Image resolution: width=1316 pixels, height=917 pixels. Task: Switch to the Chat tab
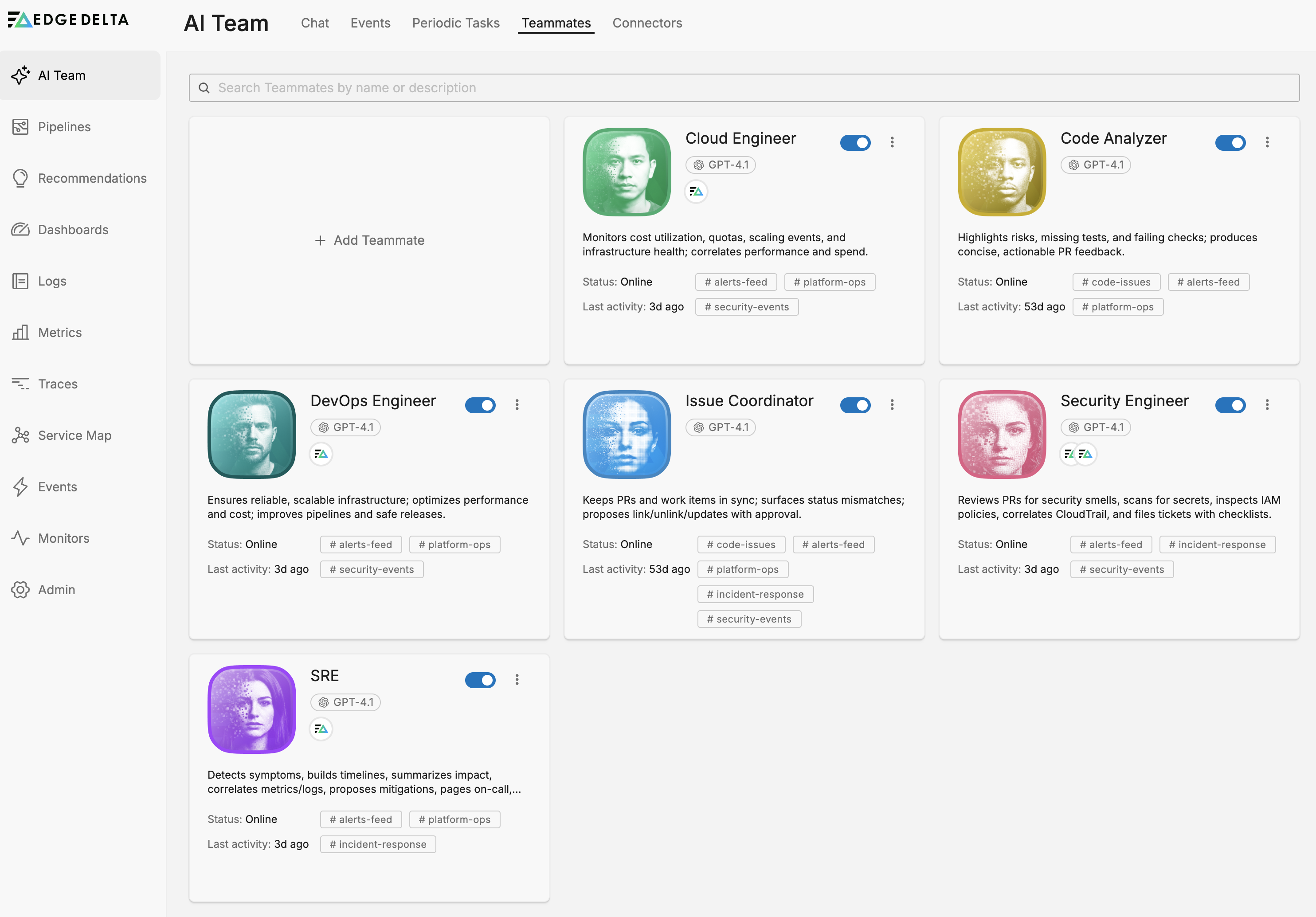[x=315, y=23]
